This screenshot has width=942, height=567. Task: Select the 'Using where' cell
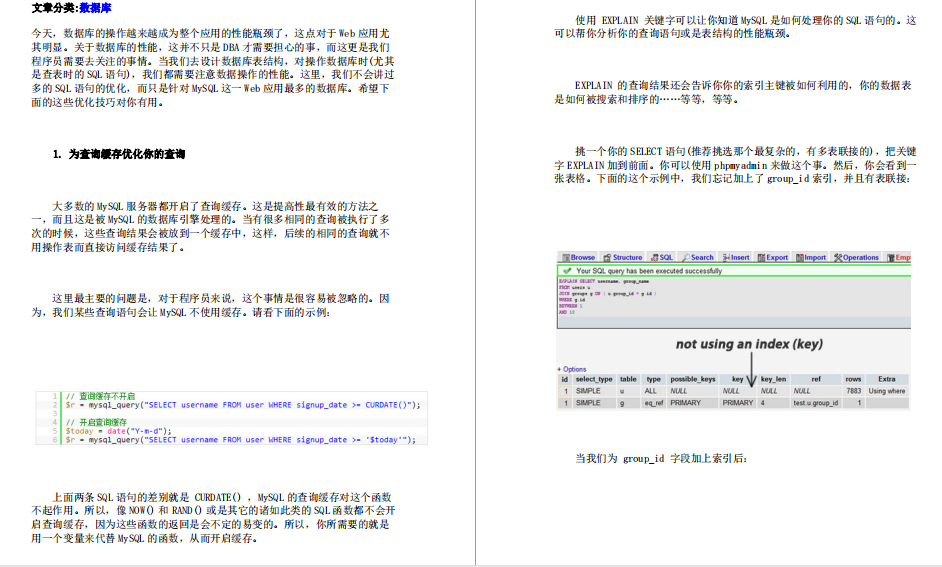tap(887, 391)
